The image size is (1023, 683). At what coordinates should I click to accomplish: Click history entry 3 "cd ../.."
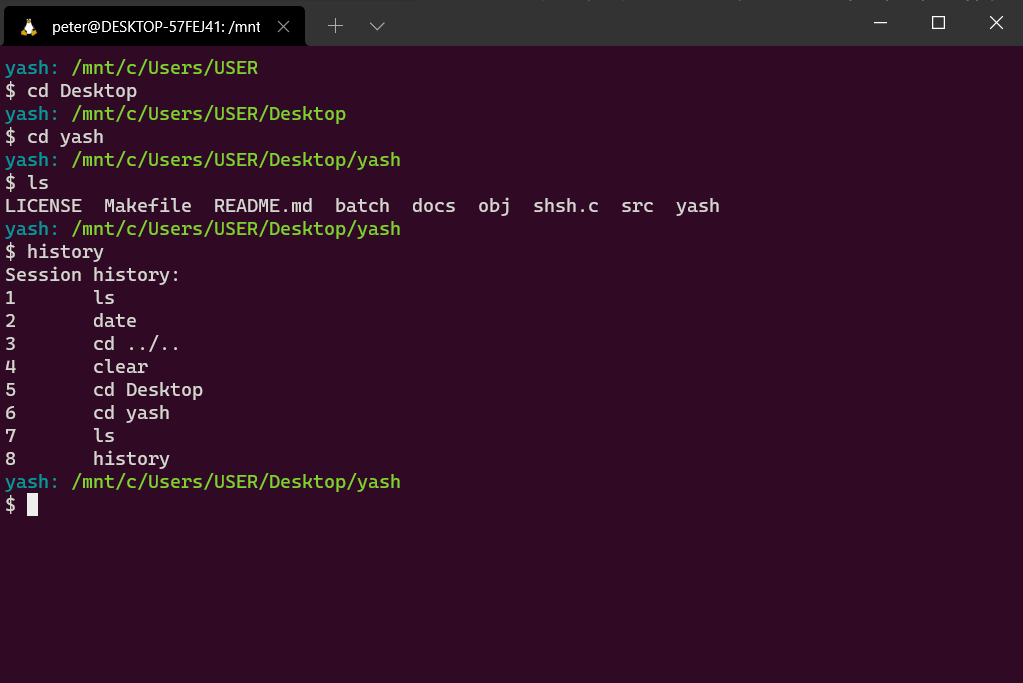[136, 344]
